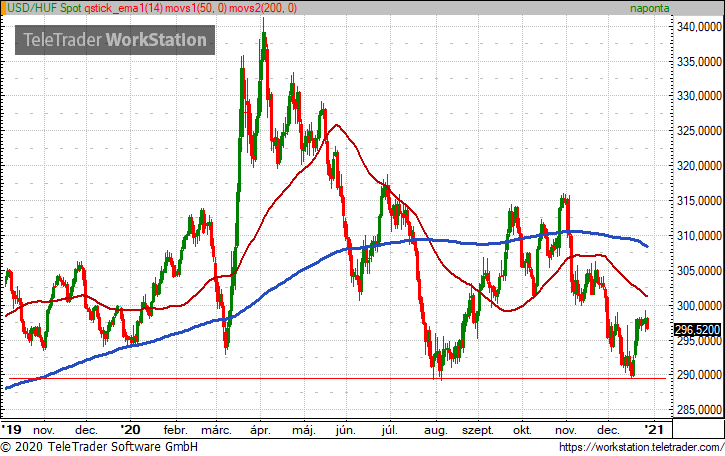Click the 'nov.' label after okt.
This screenshot has width=725, height=456.
[565, 431]
